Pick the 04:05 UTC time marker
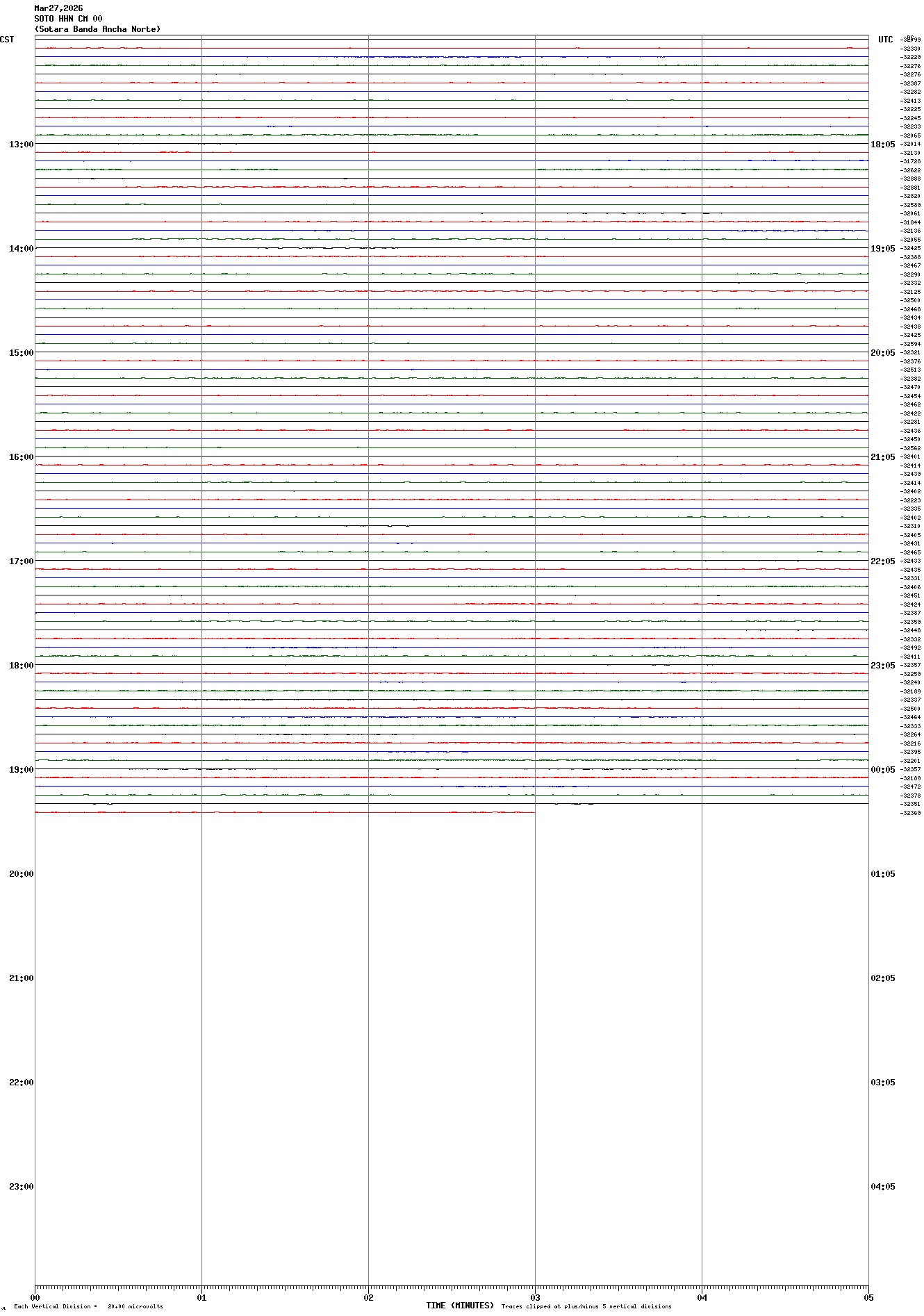 882,1187
